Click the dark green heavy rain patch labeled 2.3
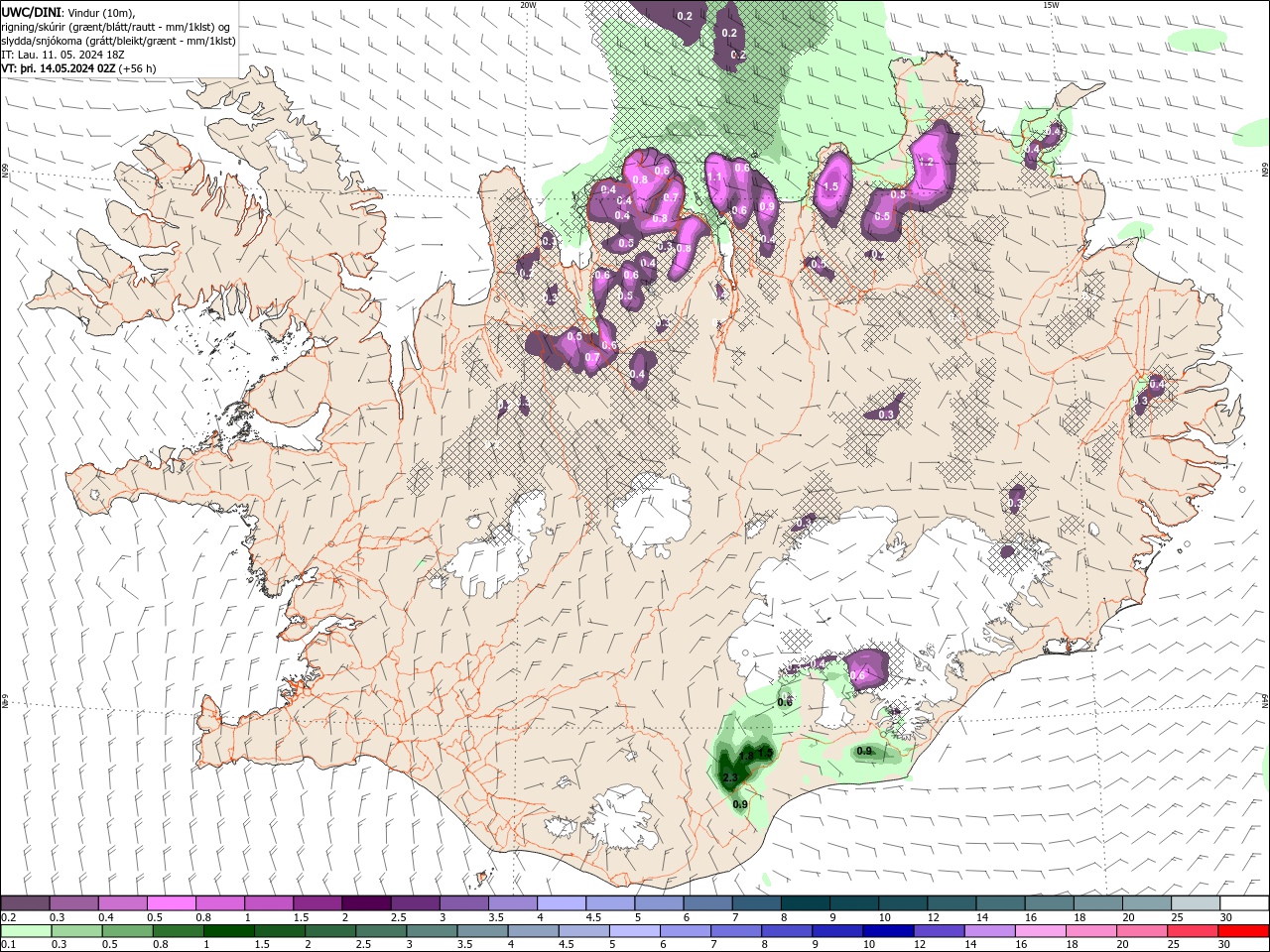 pos(731,771)
